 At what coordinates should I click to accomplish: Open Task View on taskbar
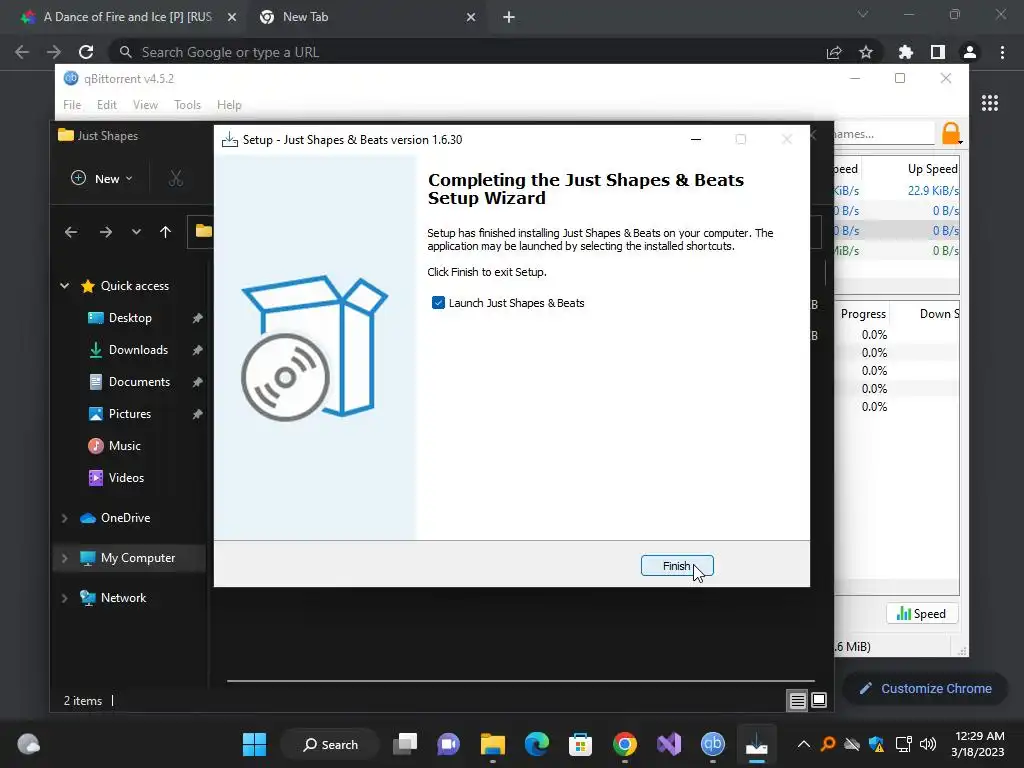(x=405, y=744)
